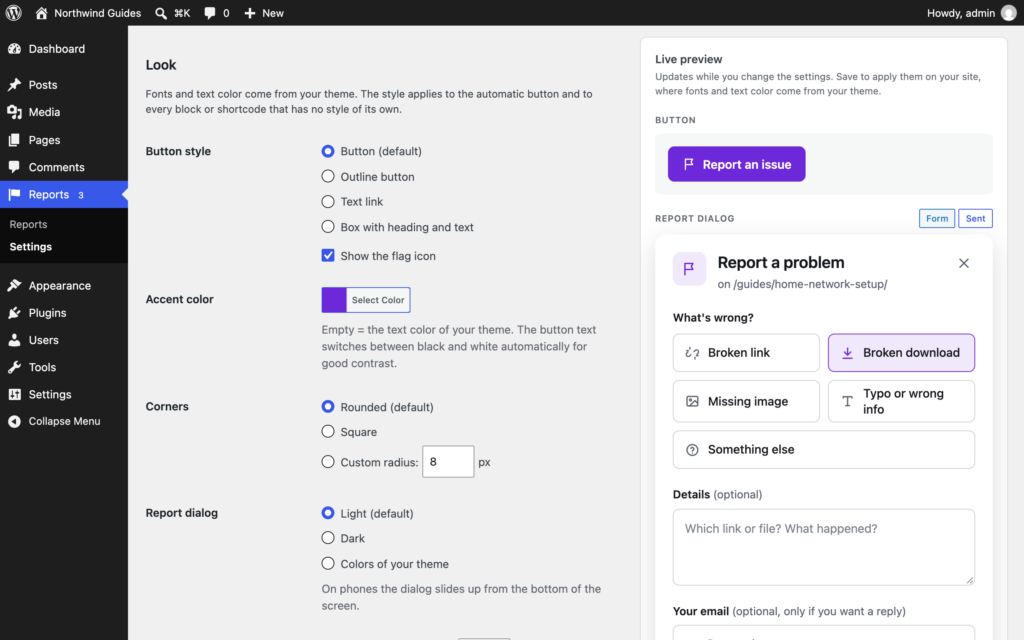This screenshot has height=640, width=1024.
Task: Click the Report an issue preview button
Action: pos(736,164)
